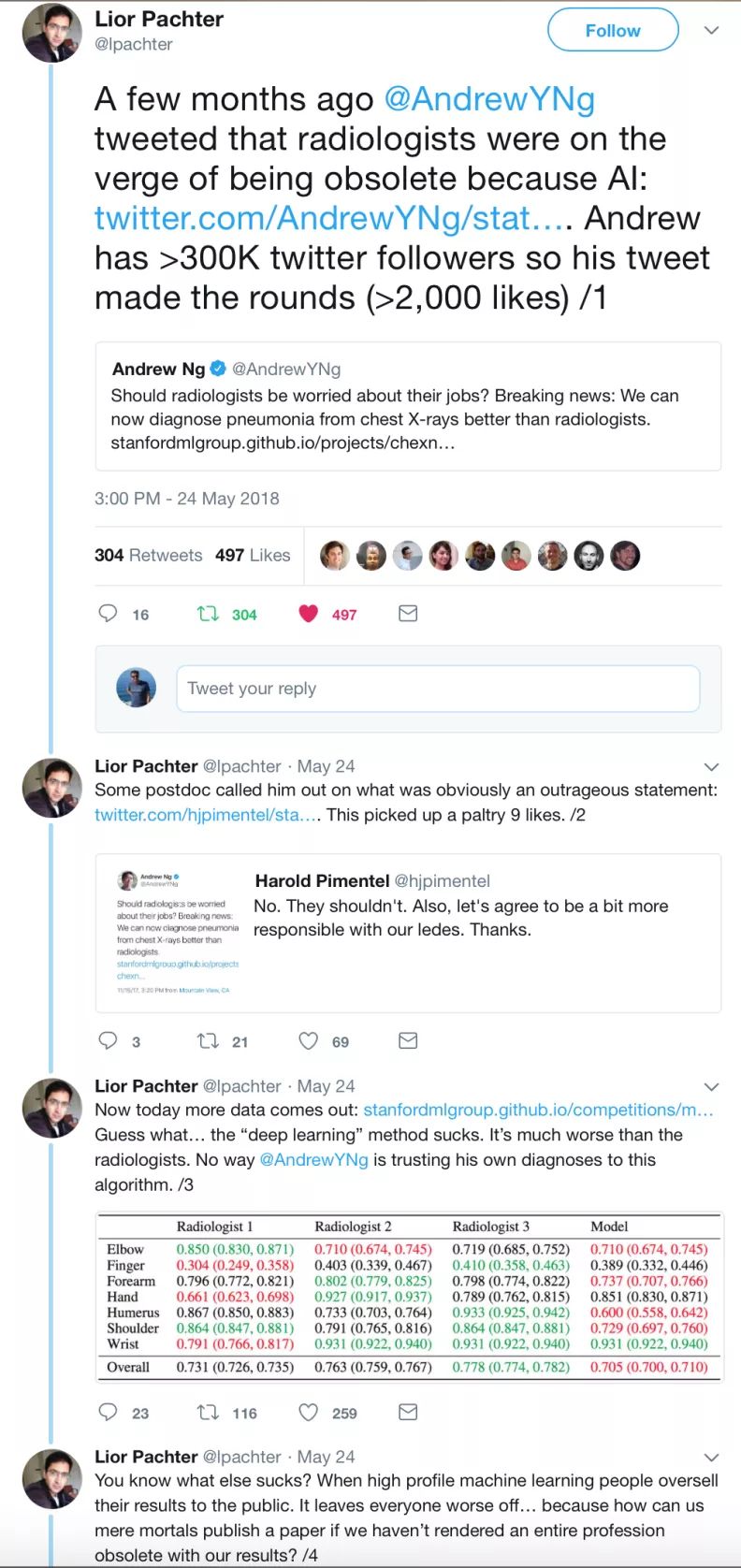The width and height of the screenshot is (741, 1568).
Task: Follow Lior Pachter
Action: pyautogui.click(x=613, y=30)
